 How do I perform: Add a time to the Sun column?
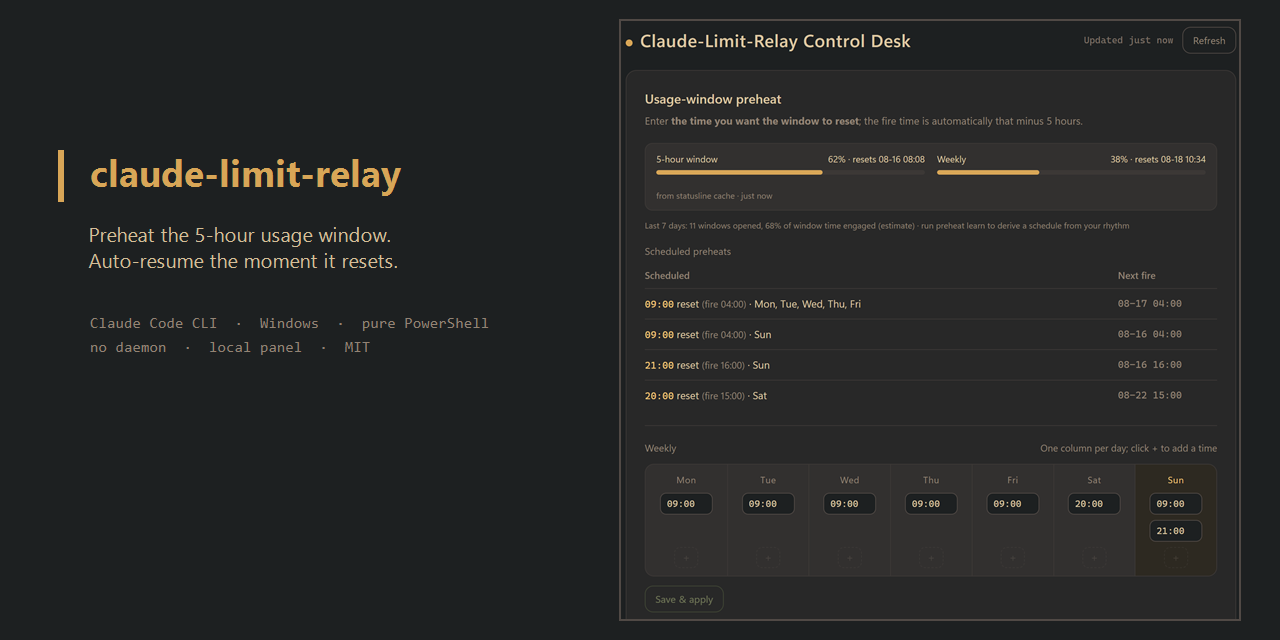1176,558
